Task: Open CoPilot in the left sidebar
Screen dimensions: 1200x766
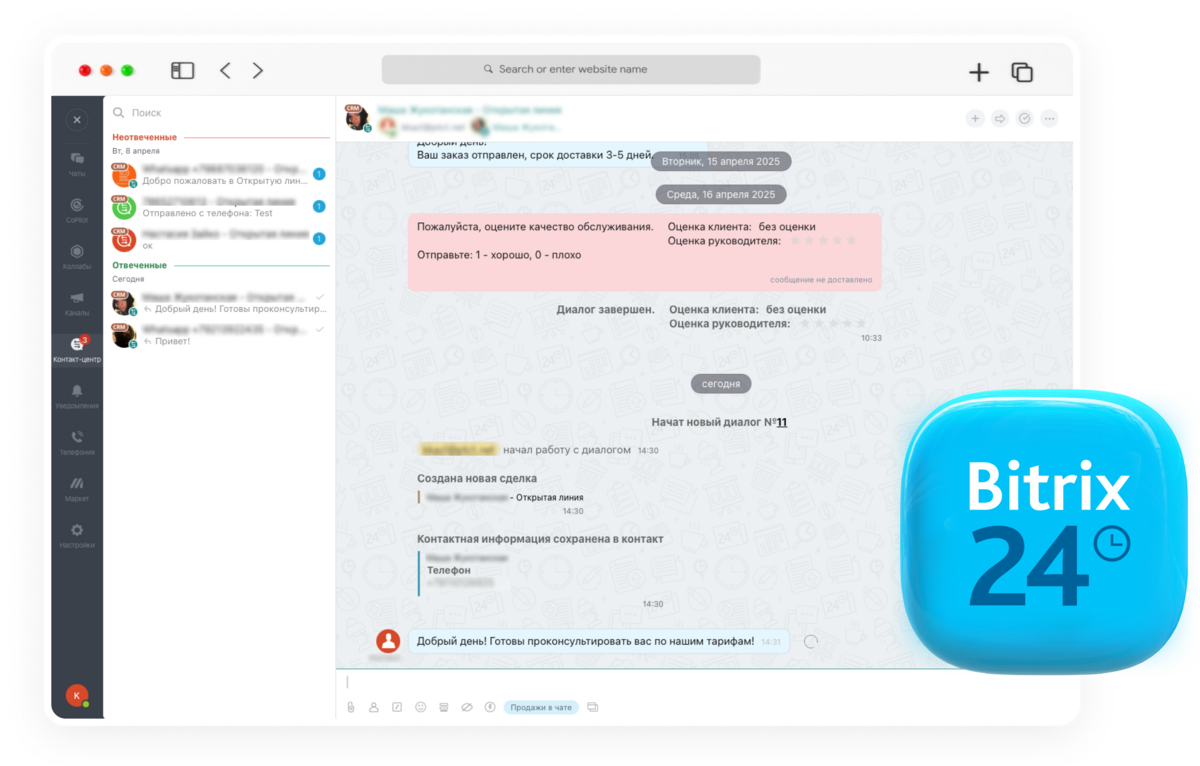Action: [x=77, y=210]
